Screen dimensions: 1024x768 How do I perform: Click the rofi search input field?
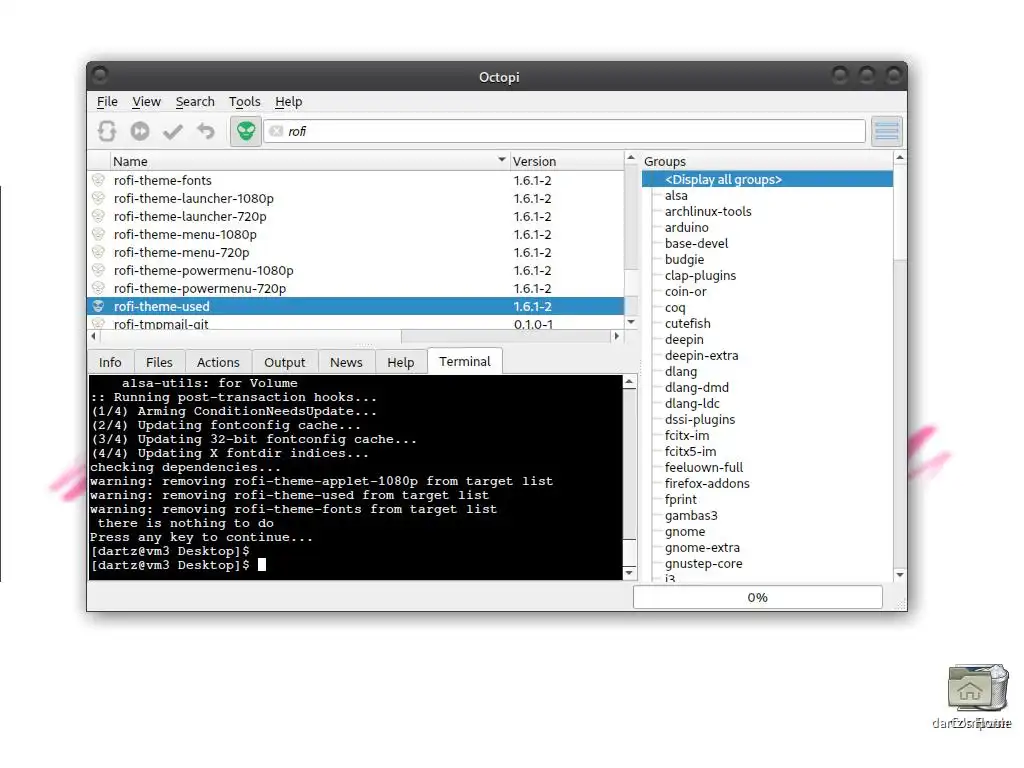coord(565,131)
